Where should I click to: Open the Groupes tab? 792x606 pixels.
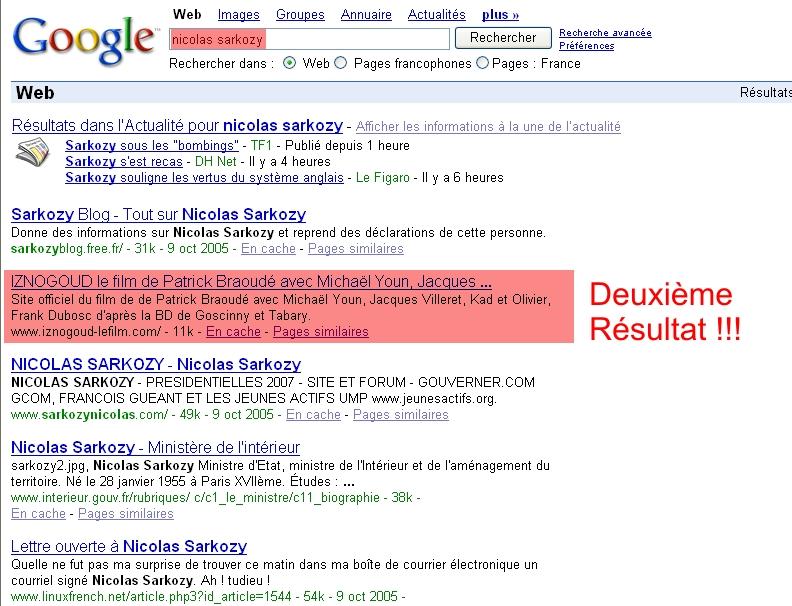point(300,15)
